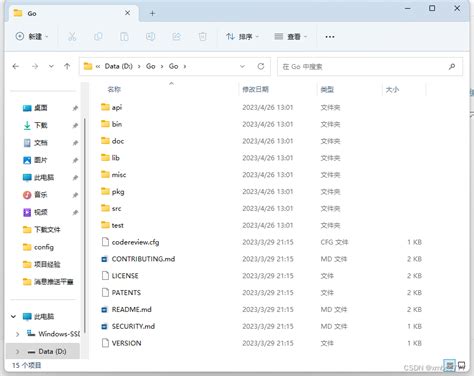Select the misc folder
This screenshot has width=474, height=376.
tap(113, 175)
